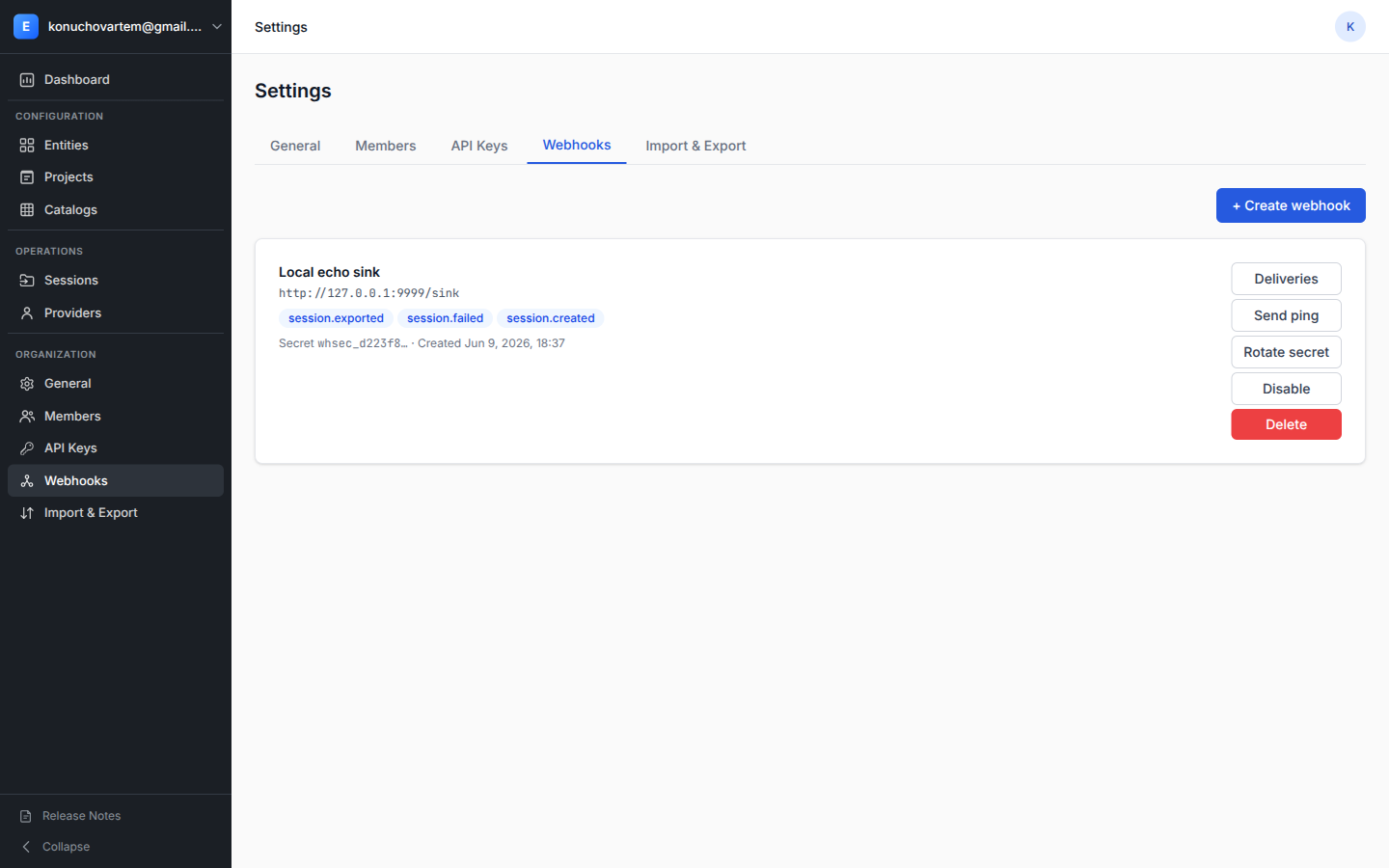Select the API Keys tab
Image resolution: width=1389 pixels, height=868 pixels.
point(479,146)
